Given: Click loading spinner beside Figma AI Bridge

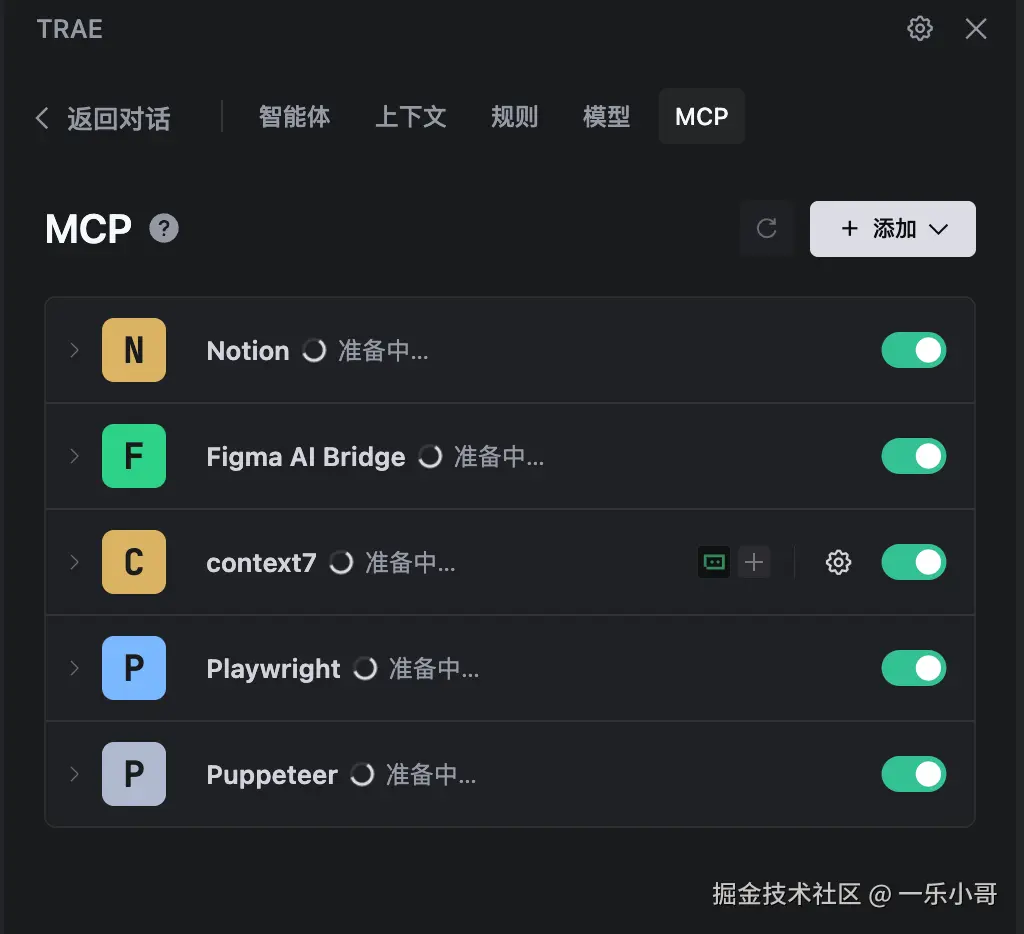Looking at the screenshot, I should pyautogui.click(x=430, y=457).
